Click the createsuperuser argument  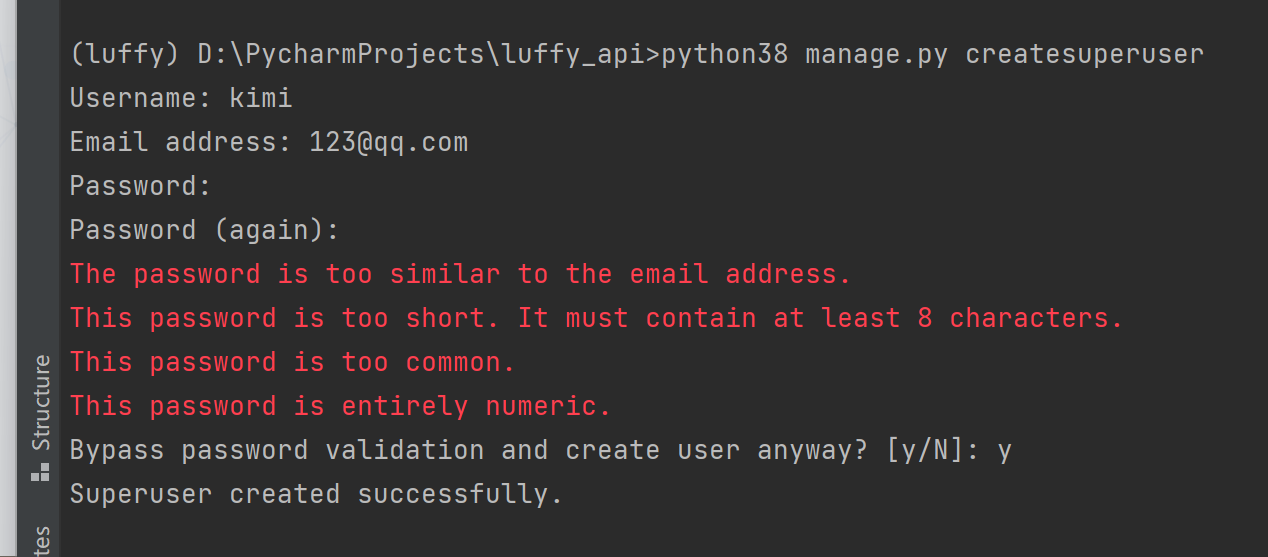click(1084, 54)
